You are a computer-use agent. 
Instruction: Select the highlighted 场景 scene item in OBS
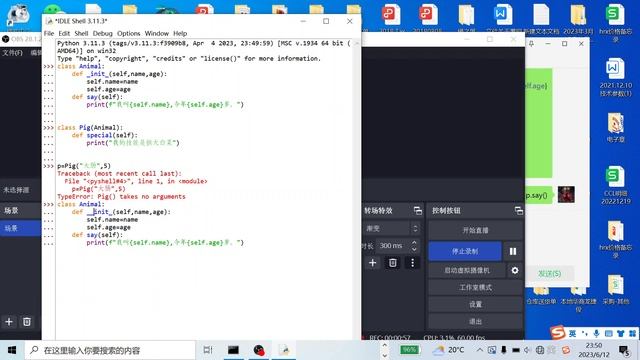pos(20,228)
